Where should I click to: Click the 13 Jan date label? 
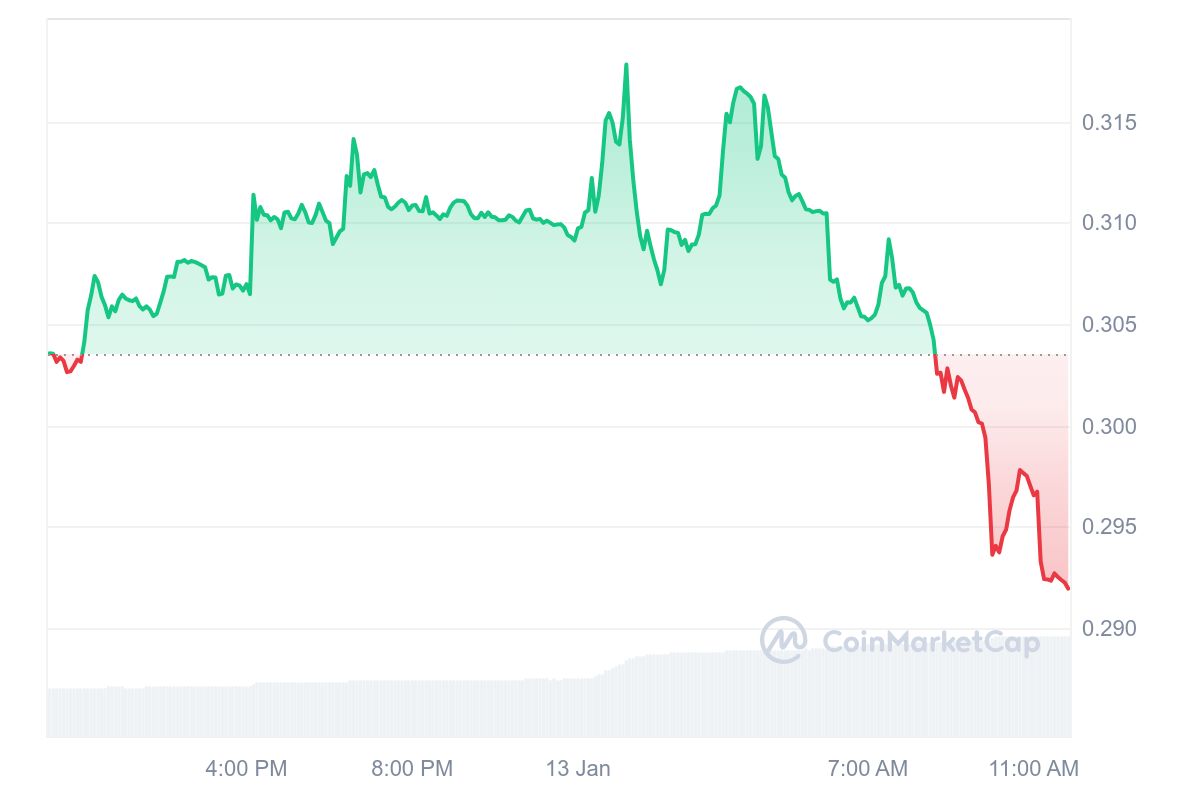click(x=577, y=769)
